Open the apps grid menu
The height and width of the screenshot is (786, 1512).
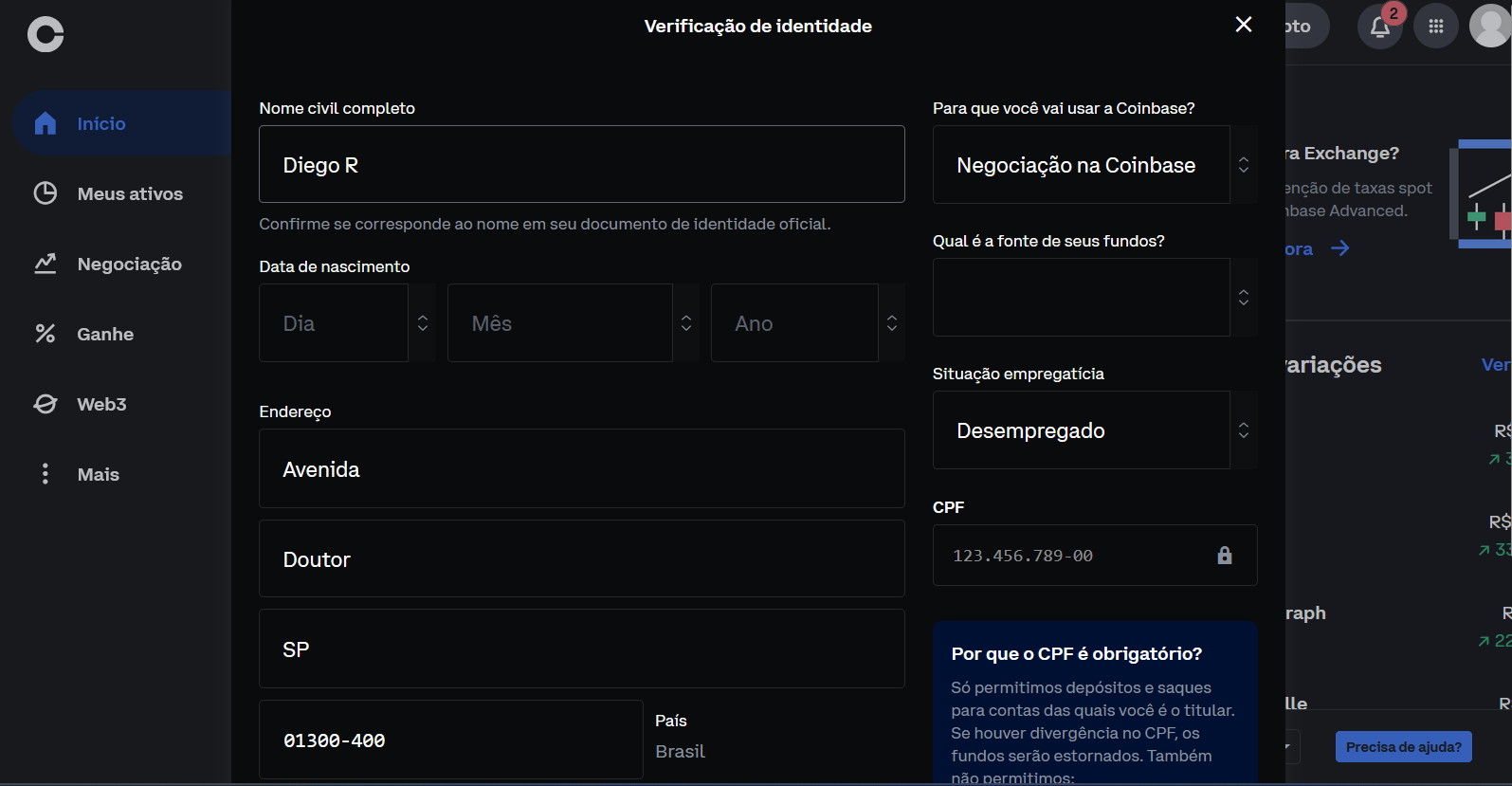click(x=1436, y=27)
